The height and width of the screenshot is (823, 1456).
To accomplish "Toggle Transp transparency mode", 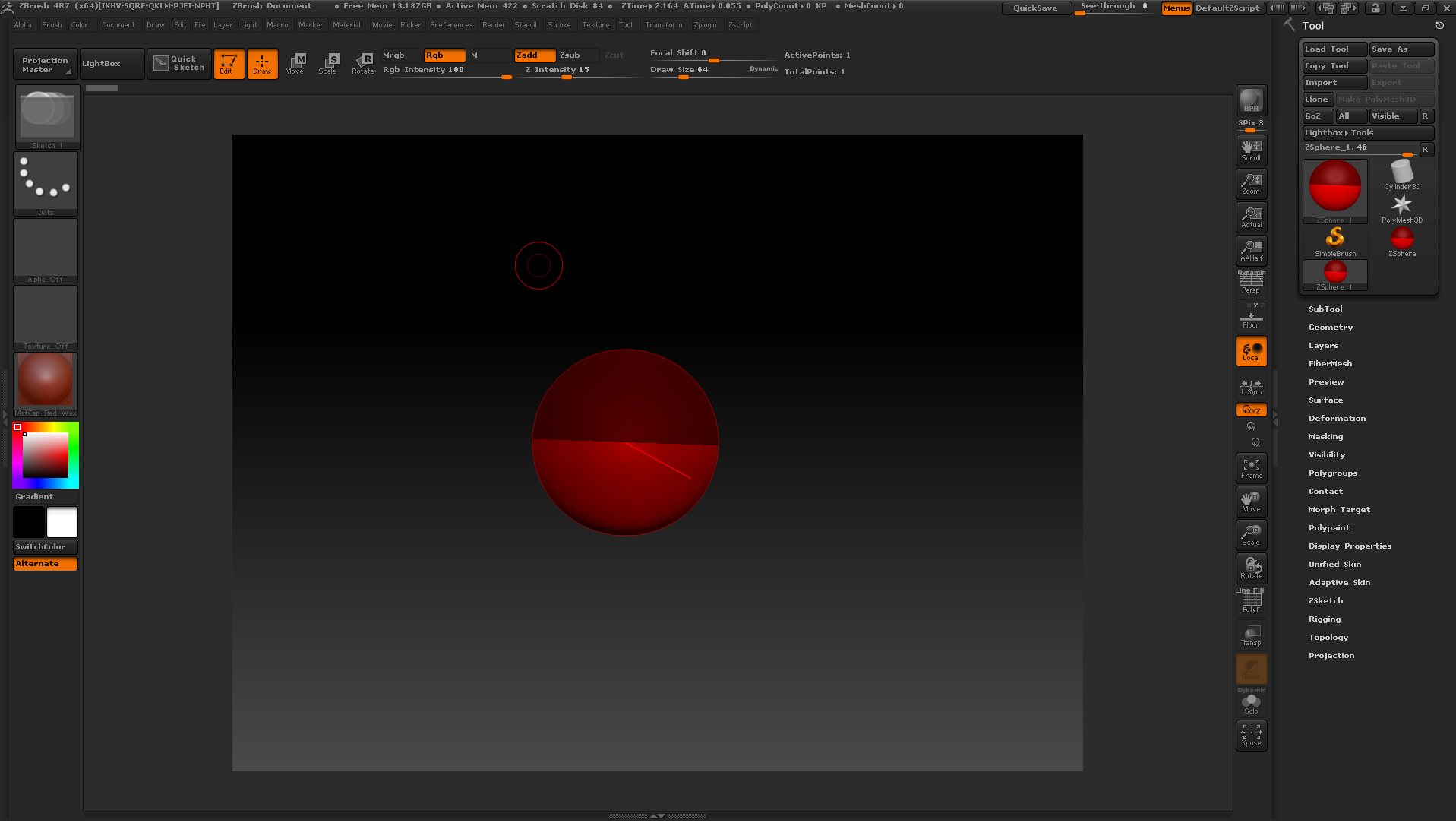I will [1251, 635].
